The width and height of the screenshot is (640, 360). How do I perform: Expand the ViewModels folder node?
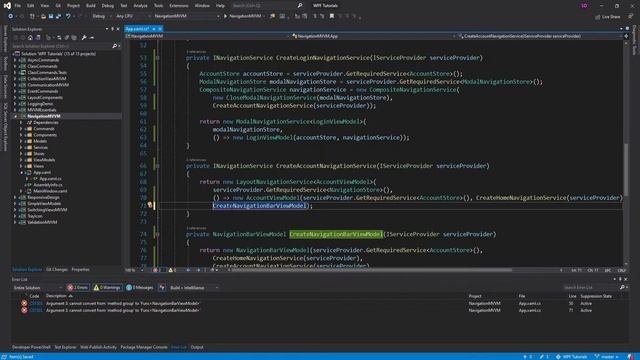pos(21,160)
